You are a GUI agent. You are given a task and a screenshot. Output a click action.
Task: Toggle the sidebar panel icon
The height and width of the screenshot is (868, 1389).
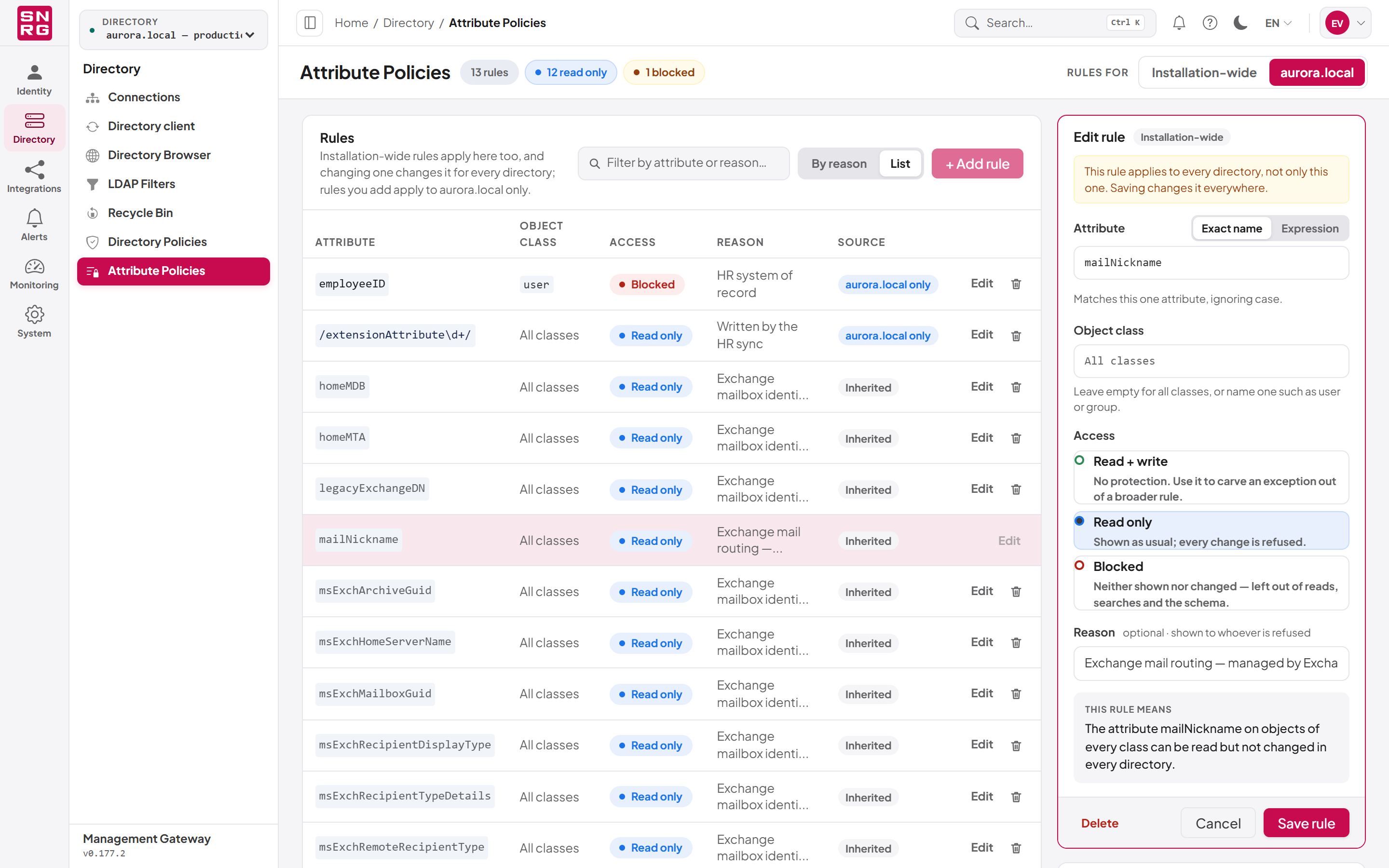(x=310, y=23)
